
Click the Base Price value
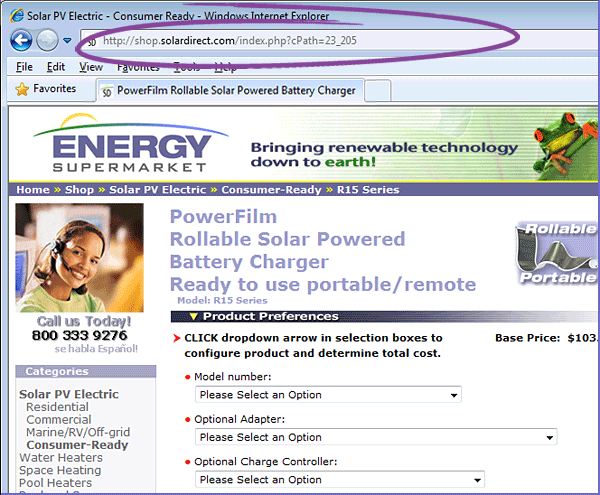[582, 338]
